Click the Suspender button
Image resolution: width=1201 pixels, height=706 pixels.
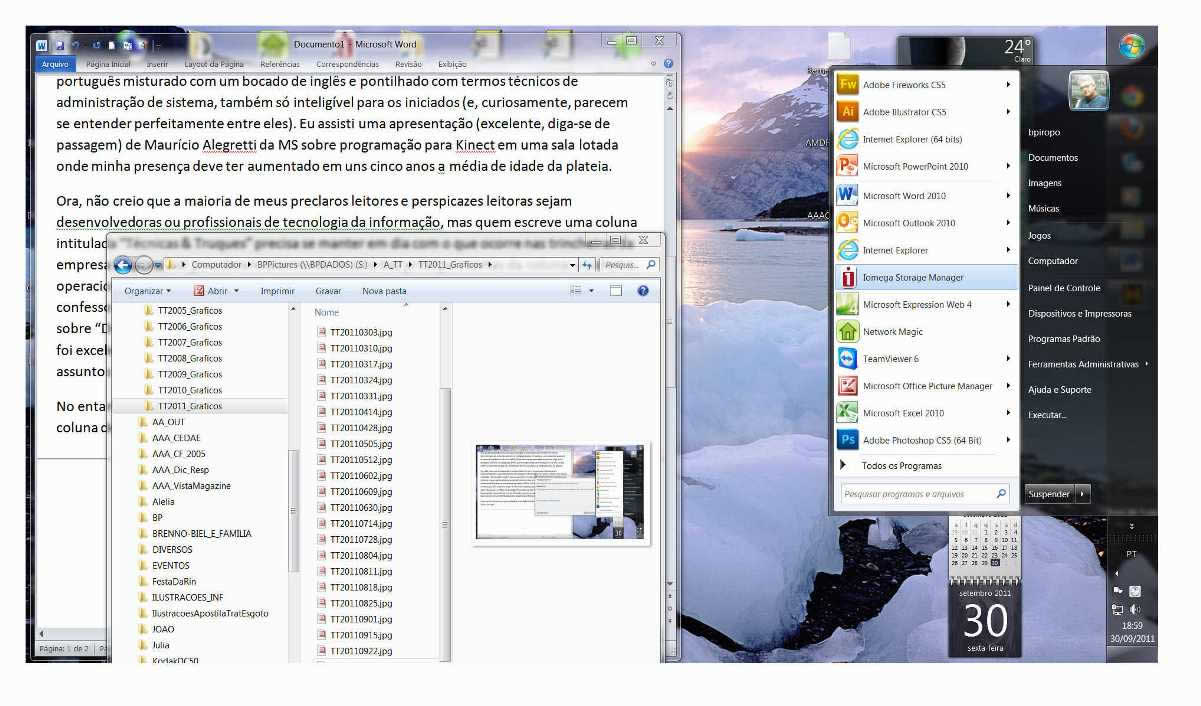point(1049,494)
